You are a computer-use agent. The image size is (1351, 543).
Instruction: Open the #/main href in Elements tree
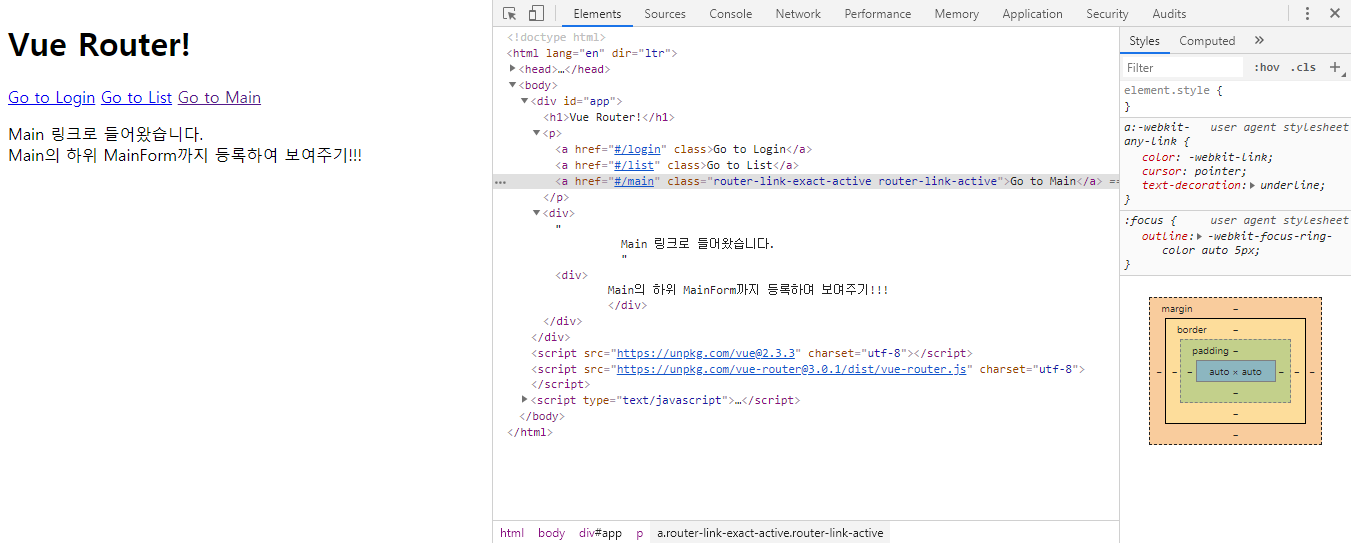pyautogui.click(x=634, y=181)
